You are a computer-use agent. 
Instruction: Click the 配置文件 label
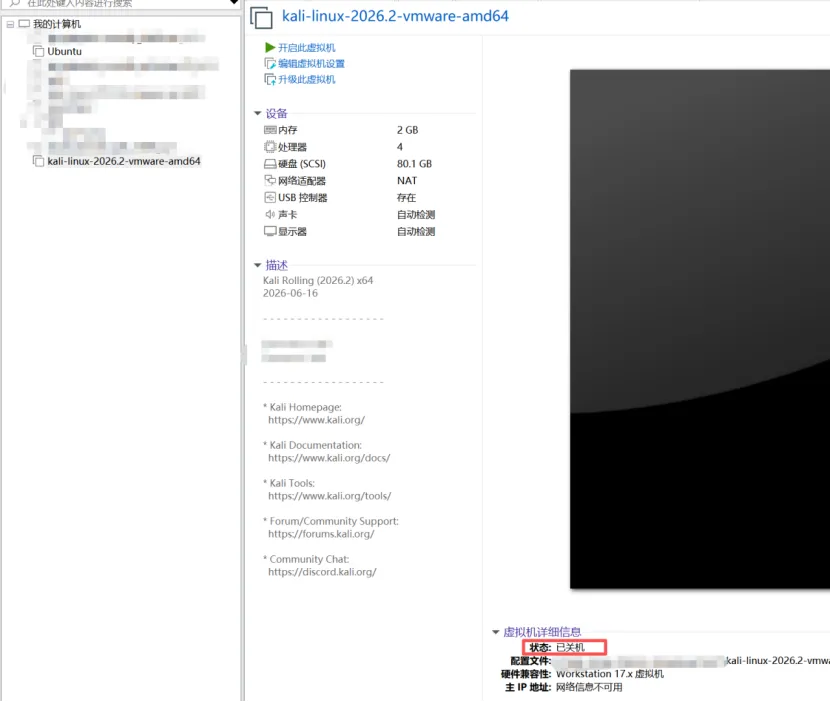click(530, 661)
